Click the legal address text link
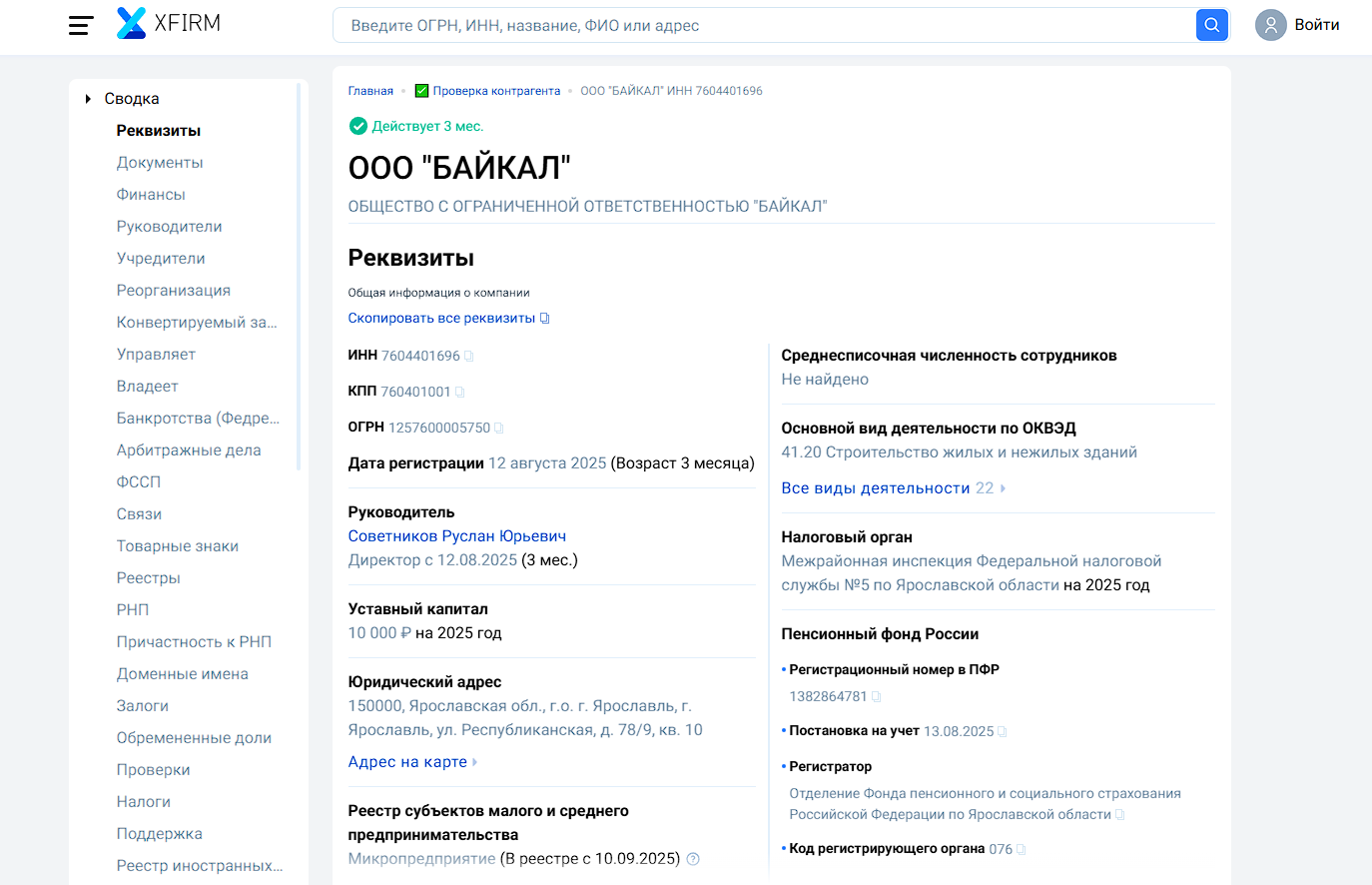 (x=525, y=718)
